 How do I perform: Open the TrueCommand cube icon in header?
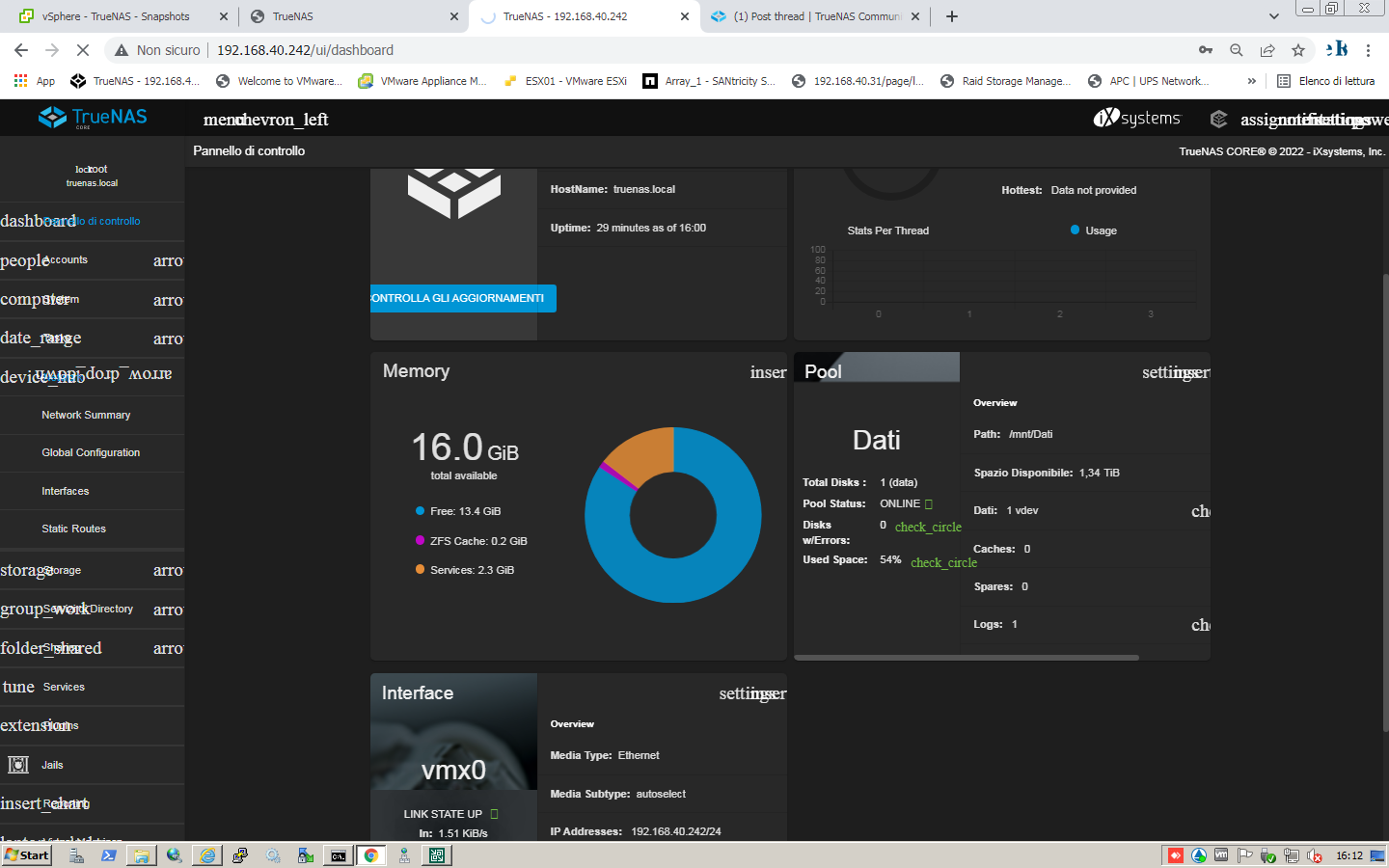(1218, 119)
